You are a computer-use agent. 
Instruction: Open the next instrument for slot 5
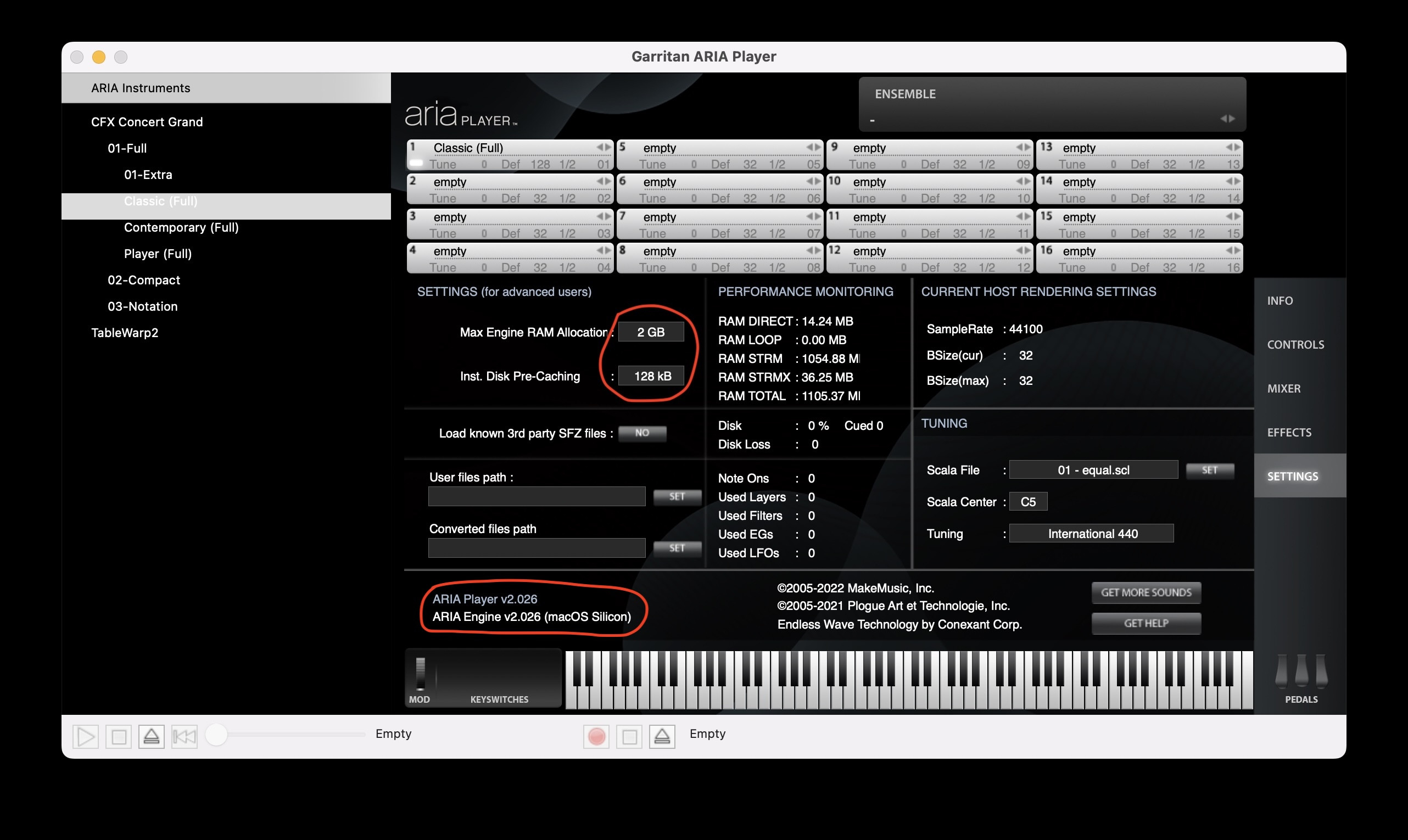click(819, 148)
